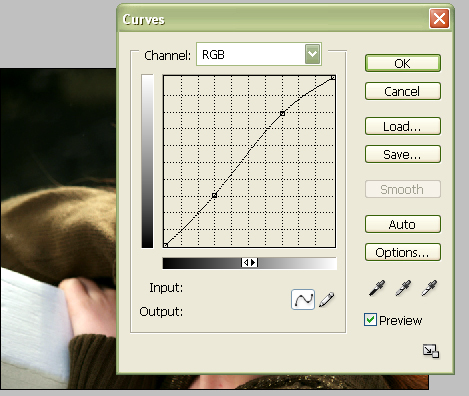Click the RGB channel combo box
This screenshot has height=396, width=469.
coord(259,54)
